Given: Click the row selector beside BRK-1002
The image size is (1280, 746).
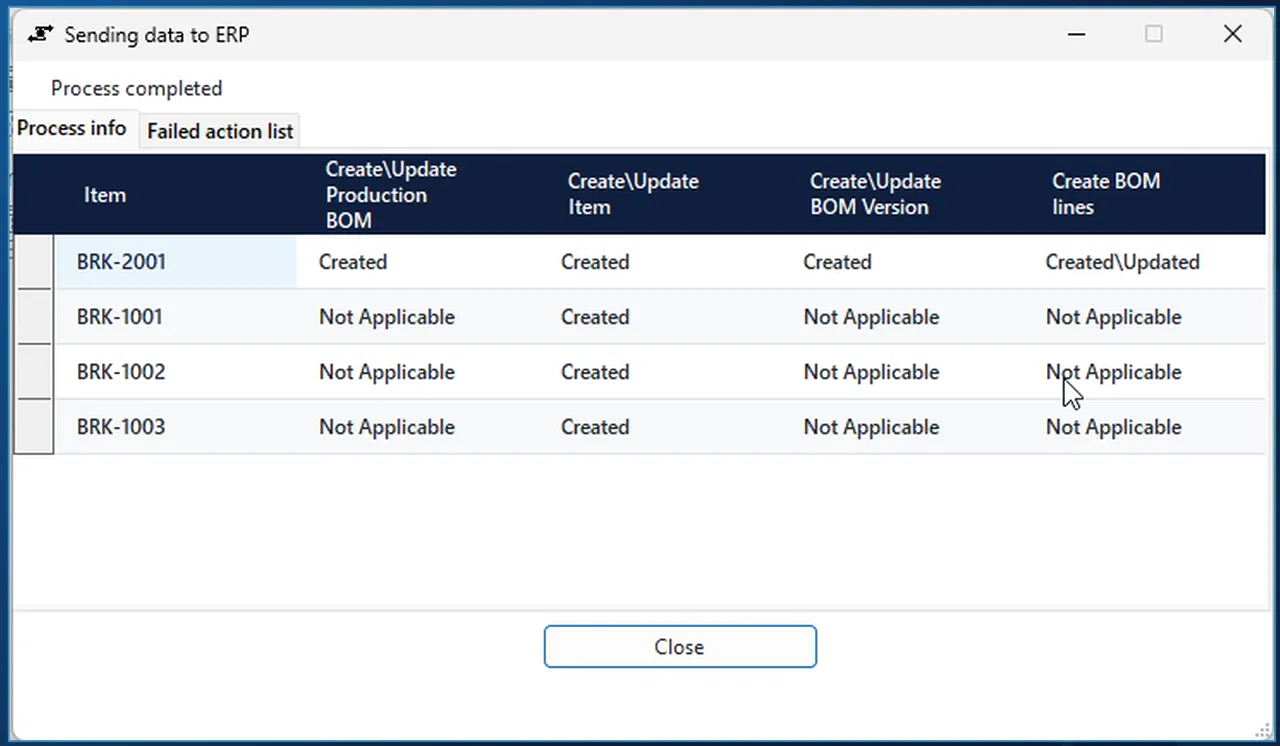Looking at the screenshot, I should coord(34,372).
